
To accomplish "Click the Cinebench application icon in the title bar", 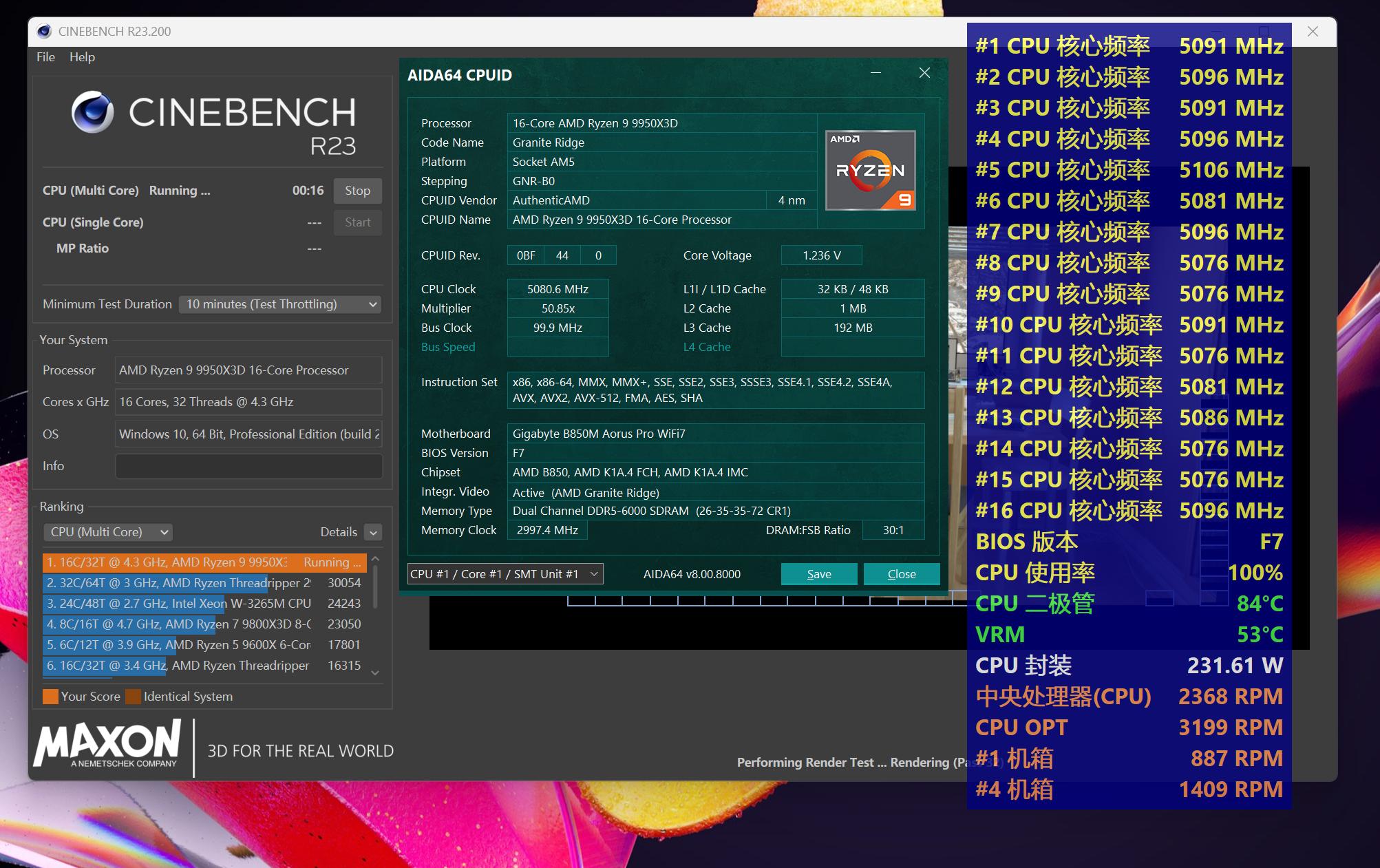I will 45,31.
